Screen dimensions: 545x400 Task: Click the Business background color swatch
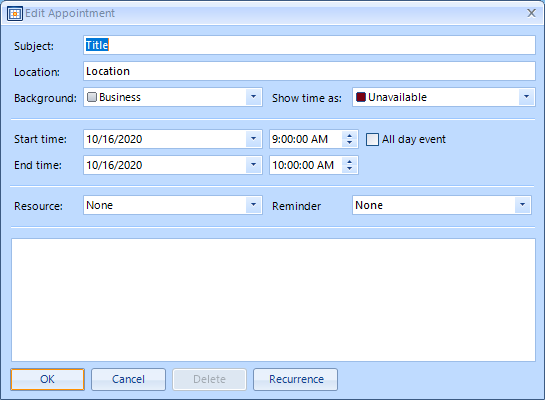[92, 97]
